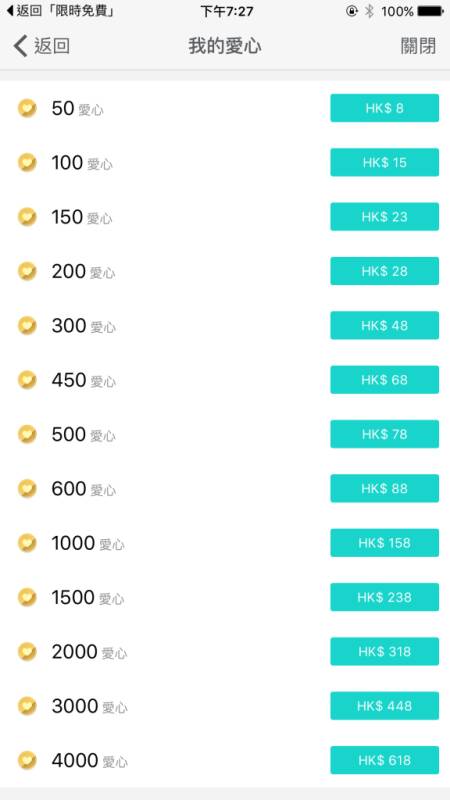Tap the gold heart coin beside 50 愛心
This screenshot has width=450, height=800.
(27, 108)
